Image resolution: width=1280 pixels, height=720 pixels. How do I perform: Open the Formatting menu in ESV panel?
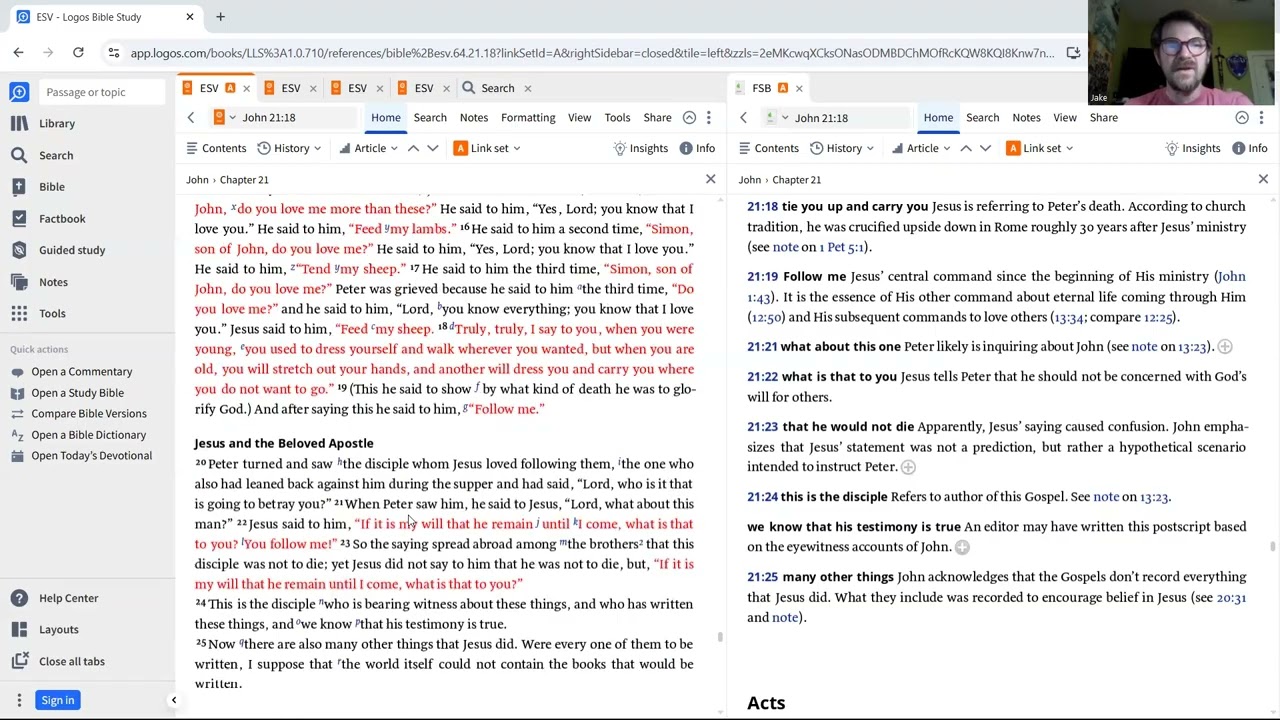click(x=528, y=118)
